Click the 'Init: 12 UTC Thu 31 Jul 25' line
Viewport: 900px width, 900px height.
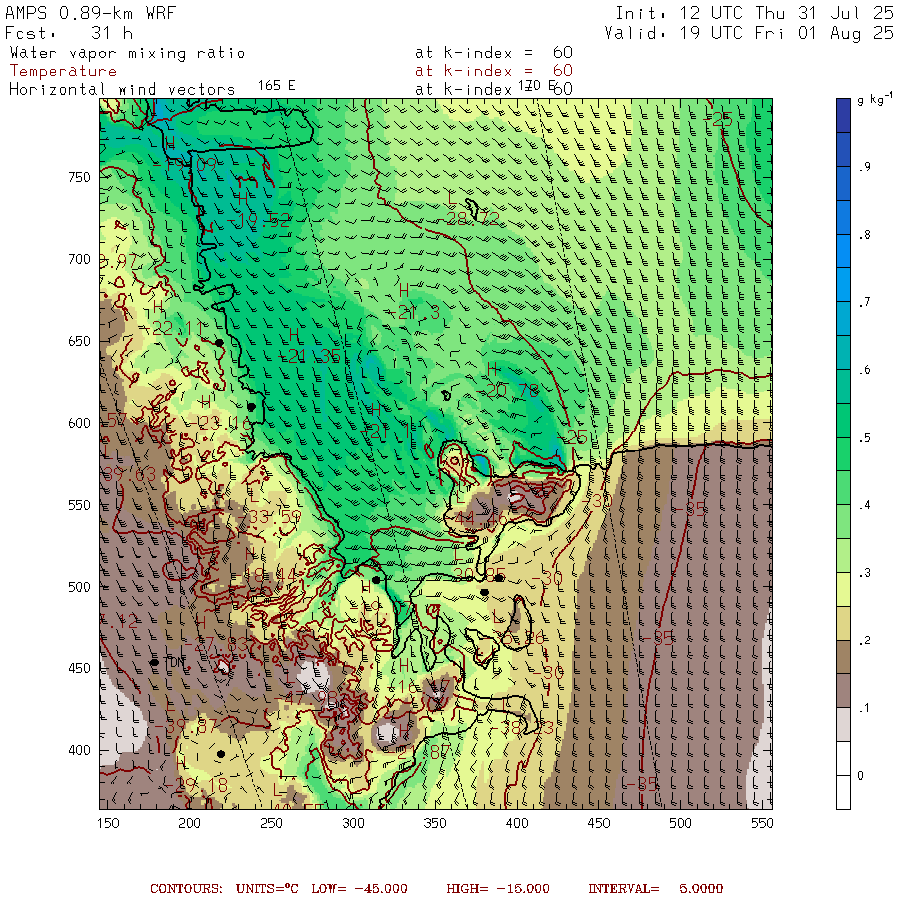[x=754, y=13]
